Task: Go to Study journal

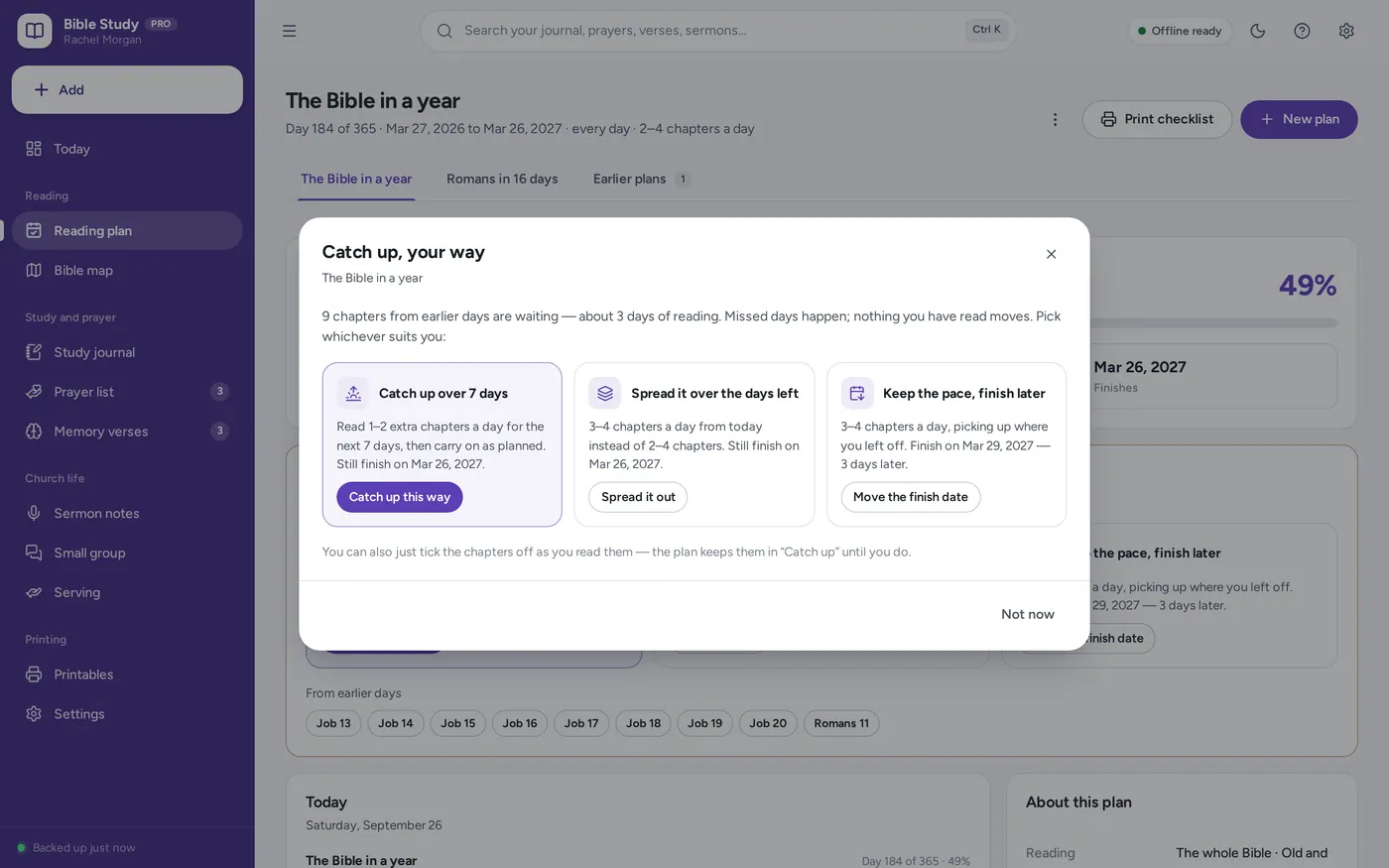Action: tap(127, 352)
